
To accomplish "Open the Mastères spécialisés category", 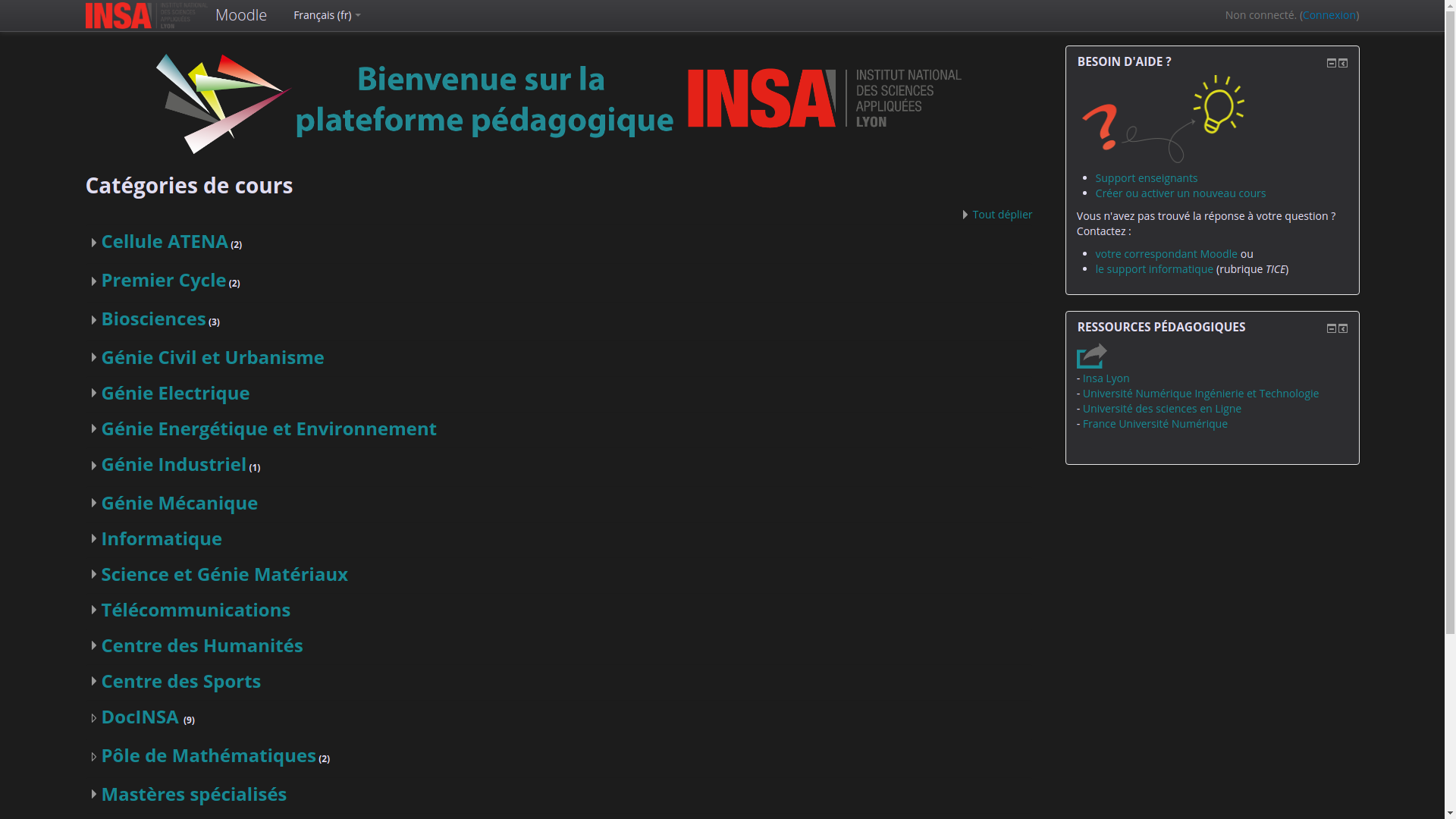I will (x=193, y=794).
